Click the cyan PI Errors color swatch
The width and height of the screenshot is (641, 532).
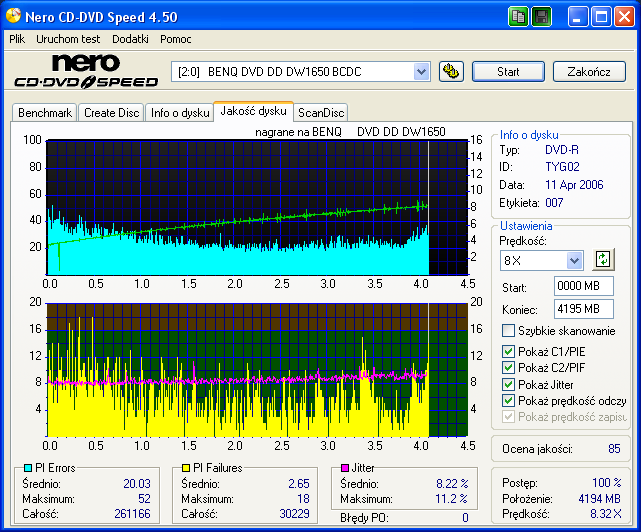[28, 468]
